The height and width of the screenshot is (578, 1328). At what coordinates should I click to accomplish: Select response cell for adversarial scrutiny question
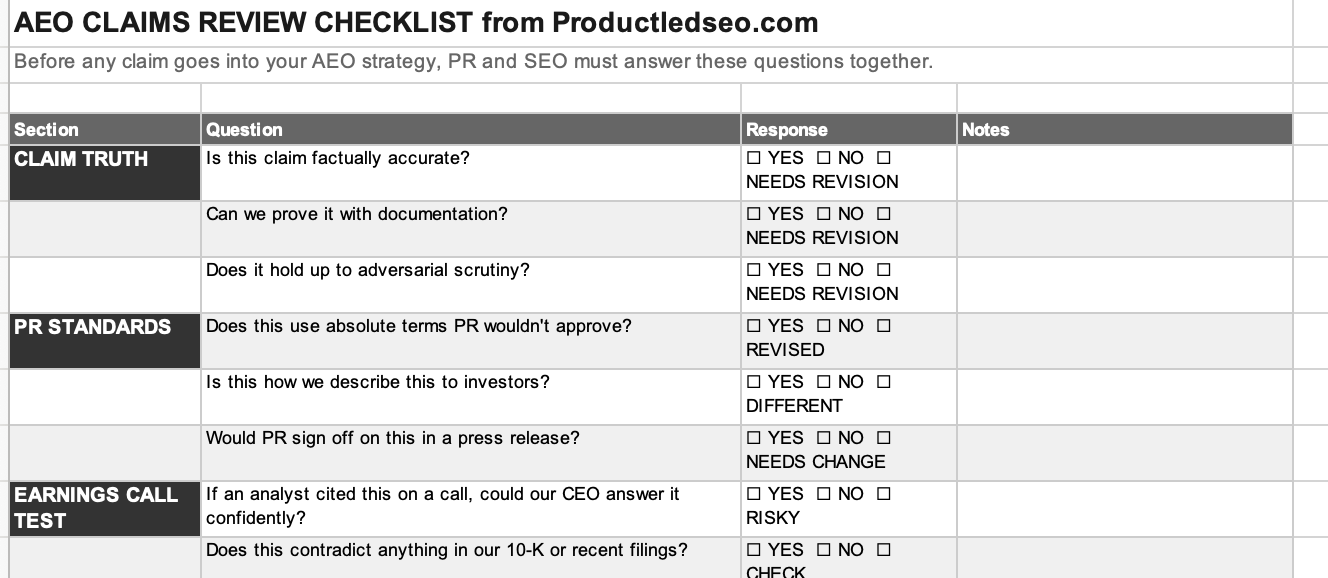coord(849,284)
